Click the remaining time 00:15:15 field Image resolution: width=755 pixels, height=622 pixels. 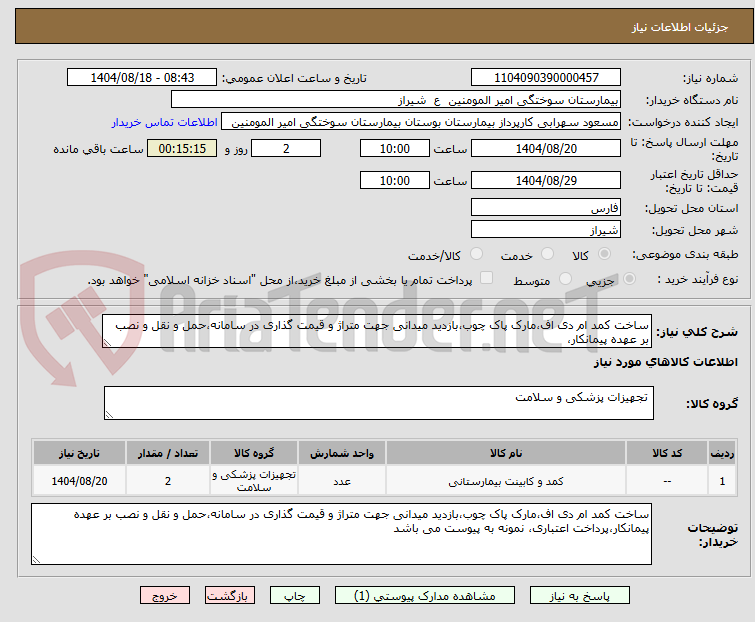coord(182,148)
